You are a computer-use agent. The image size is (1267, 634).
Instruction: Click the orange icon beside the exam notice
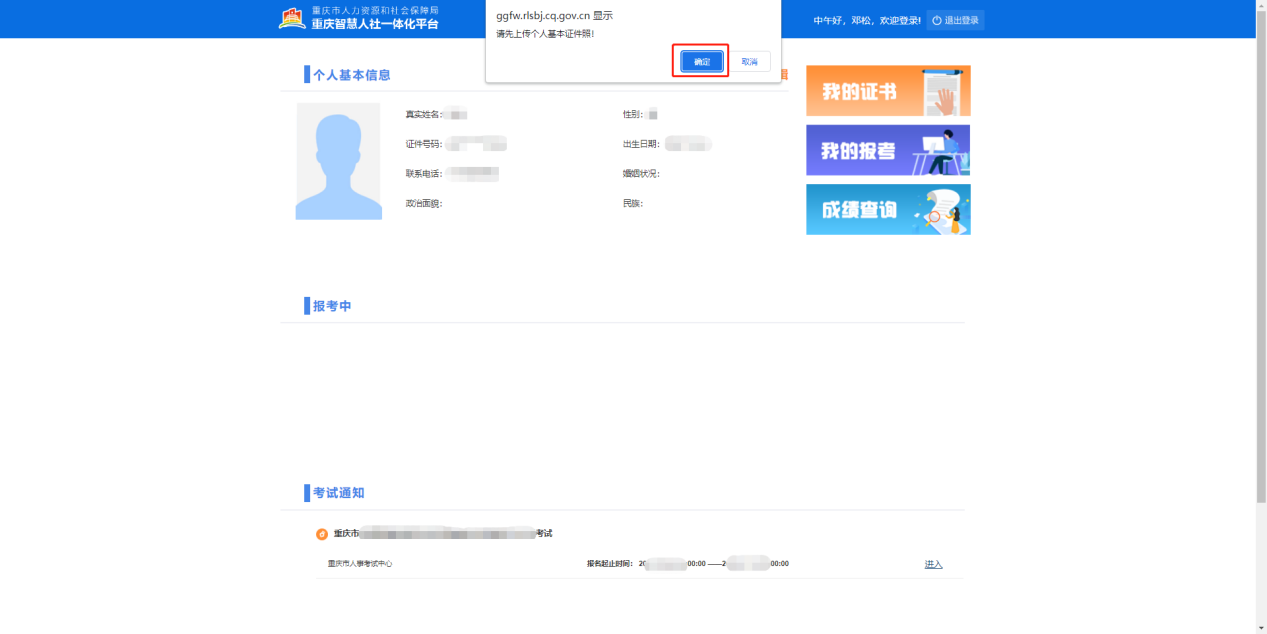(x=322, y=534)
